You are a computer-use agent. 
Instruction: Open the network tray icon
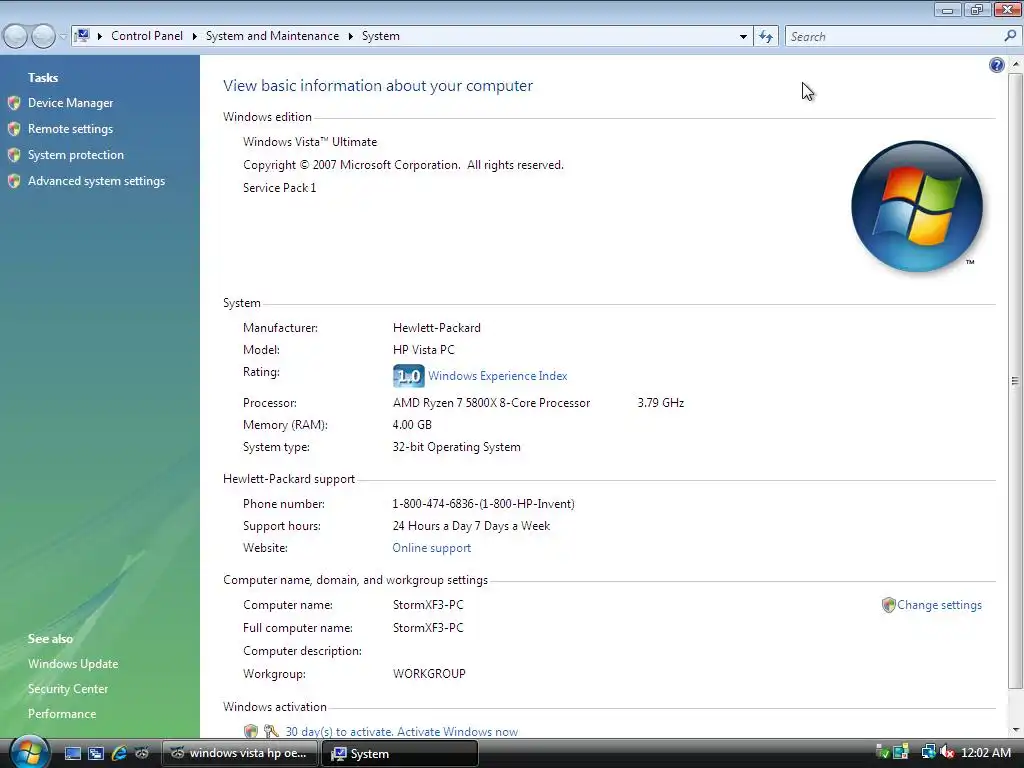[x=928, y=752]
